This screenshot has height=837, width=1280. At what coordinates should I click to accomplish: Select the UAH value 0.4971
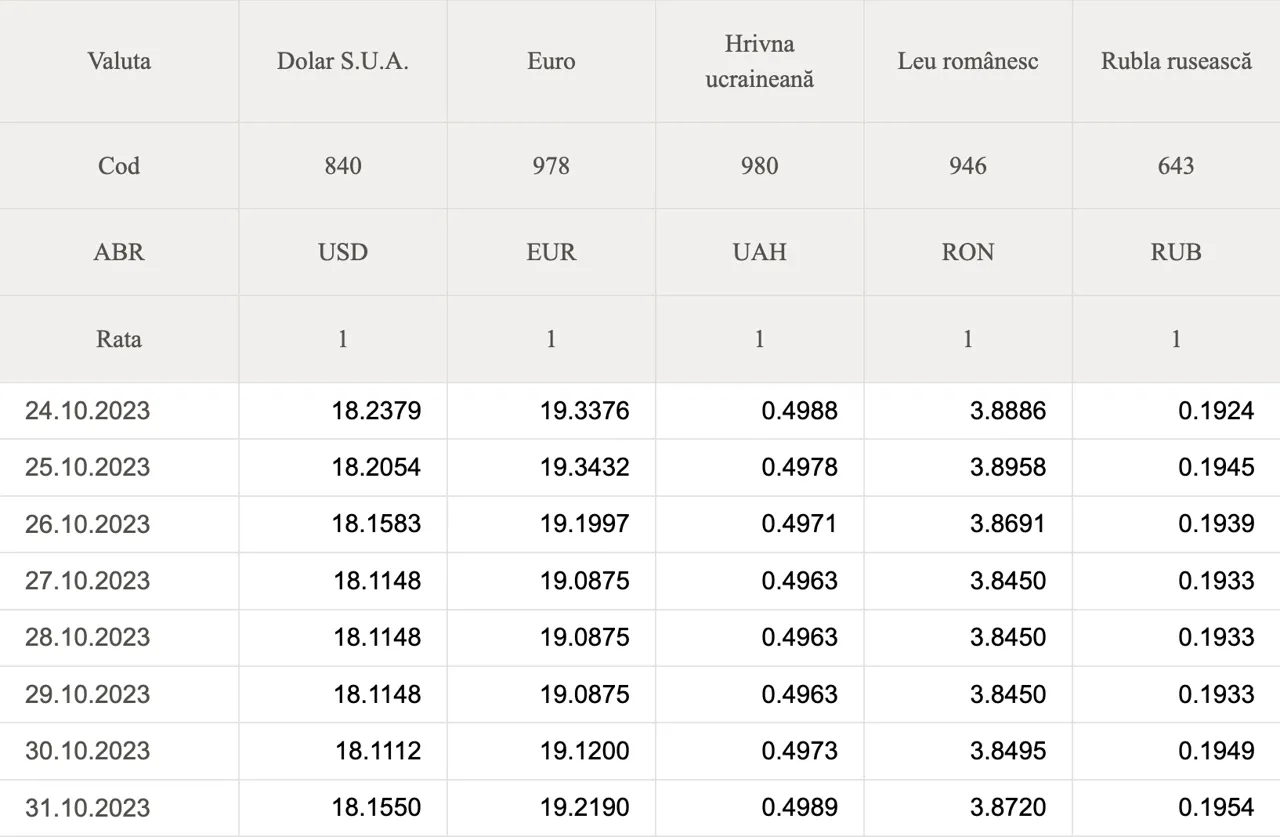(x=799, y=524)
